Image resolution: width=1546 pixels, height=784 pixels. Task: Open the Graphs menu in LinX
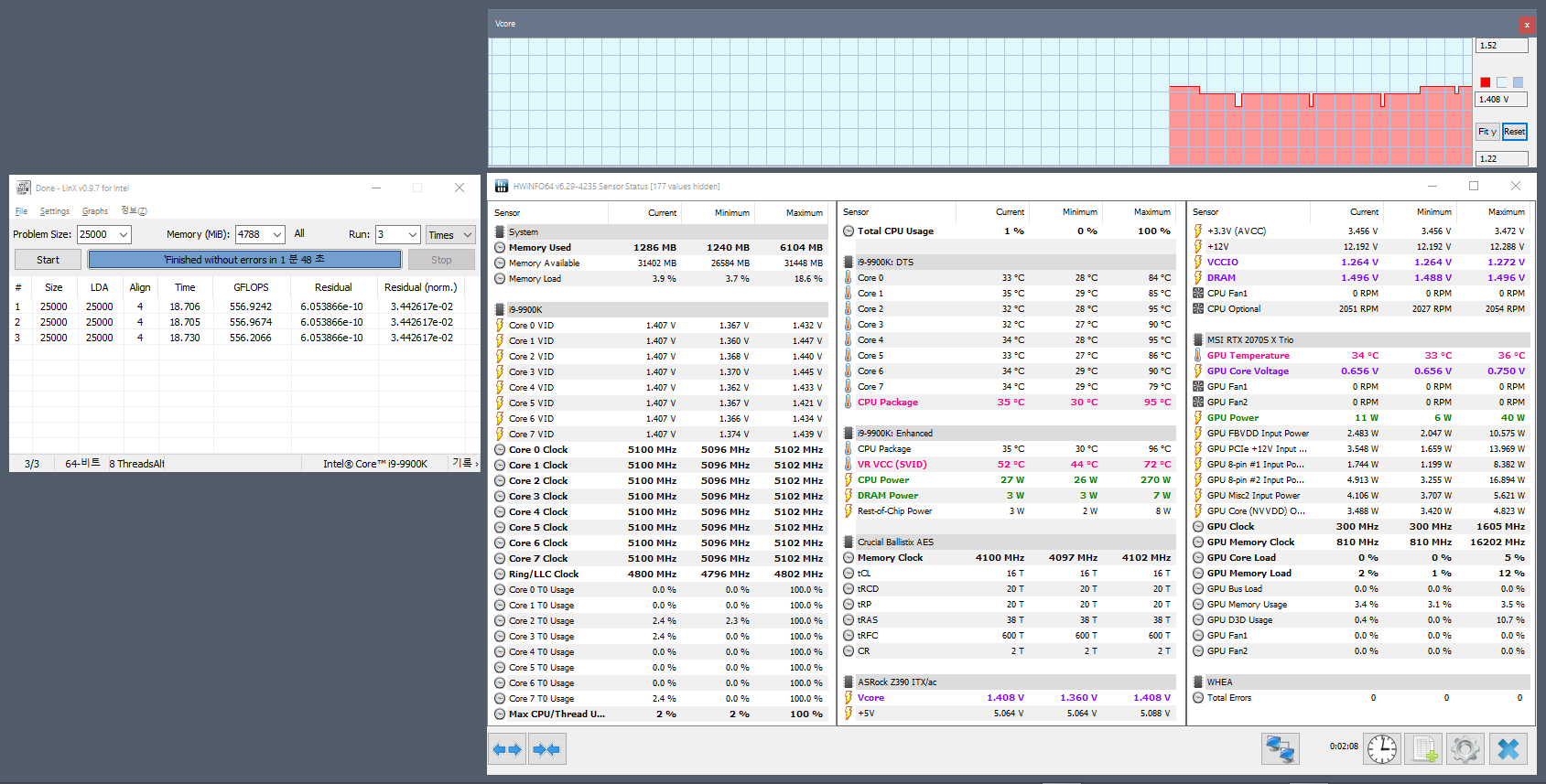[95, 211]
